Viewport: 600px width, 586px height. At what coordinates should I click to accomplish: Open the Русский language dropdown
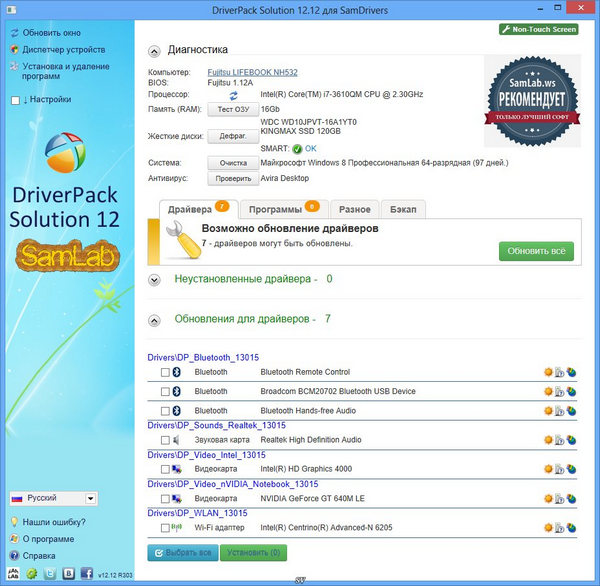click(54, 498)
